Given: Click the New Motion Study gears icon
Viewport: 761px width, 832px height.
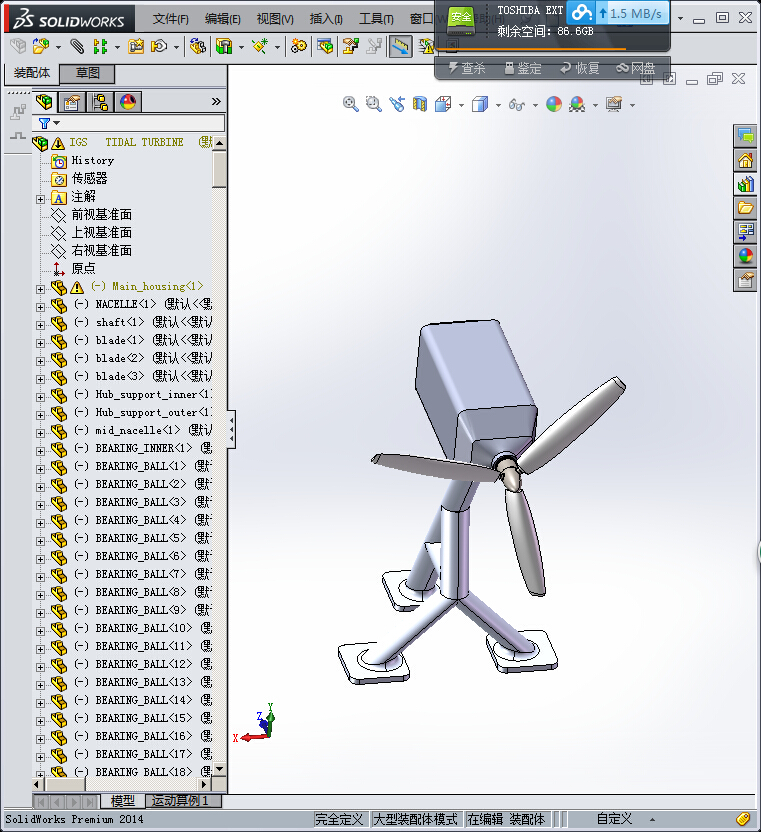Looking at the screenshot, I should pyautogui.click(x=299, y=46).
